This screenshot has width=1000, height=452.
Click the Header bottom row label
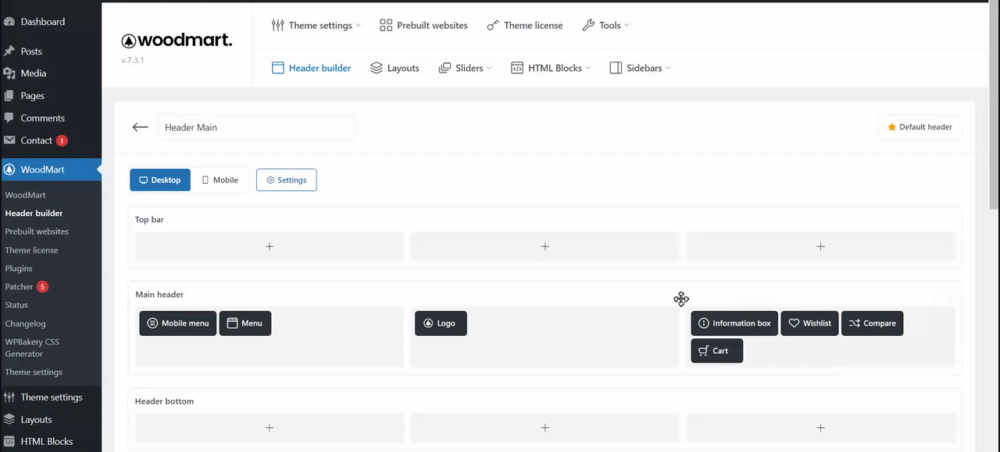pos(165,401)
